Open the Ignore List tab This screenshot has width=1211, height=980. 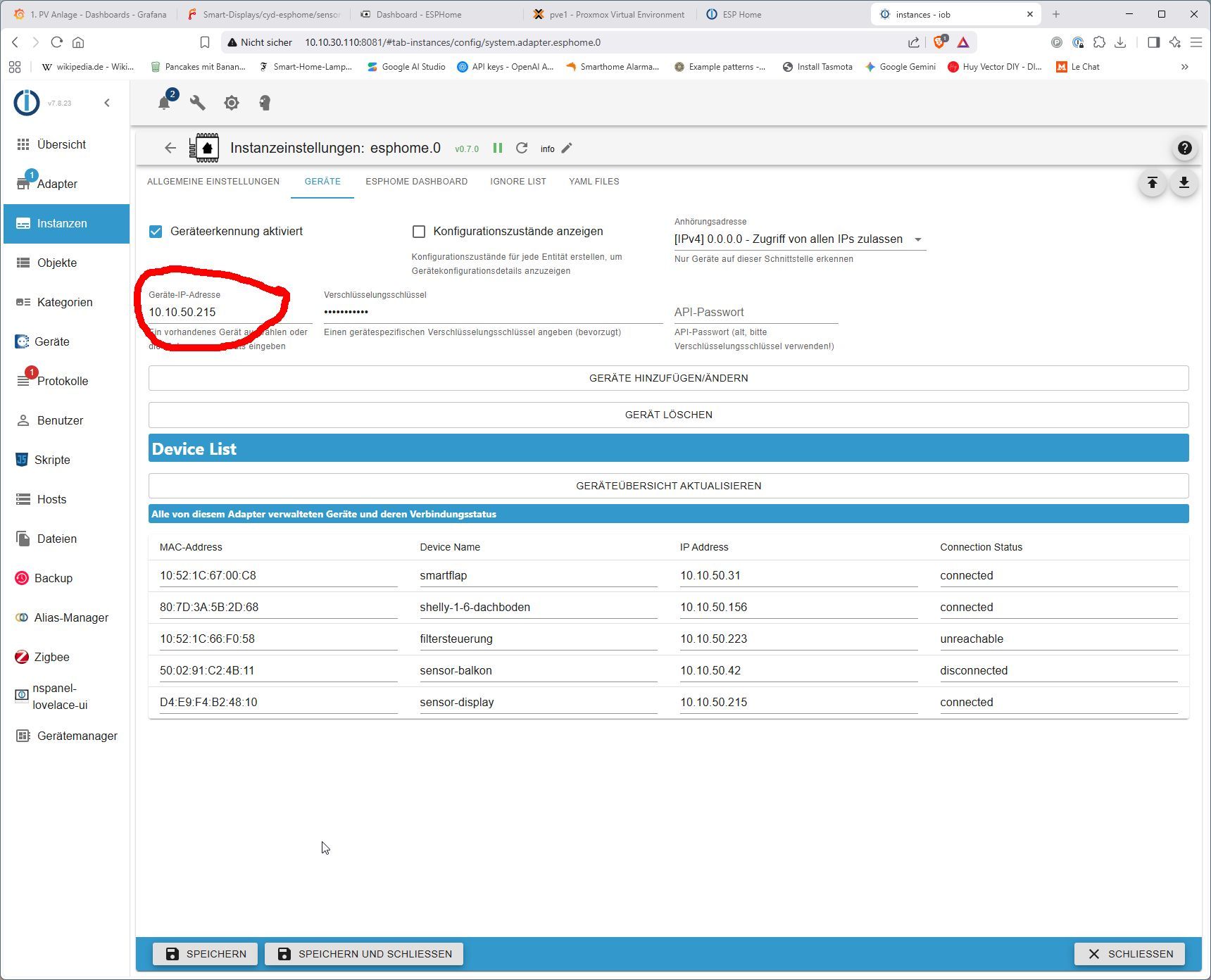click(518, 182)
